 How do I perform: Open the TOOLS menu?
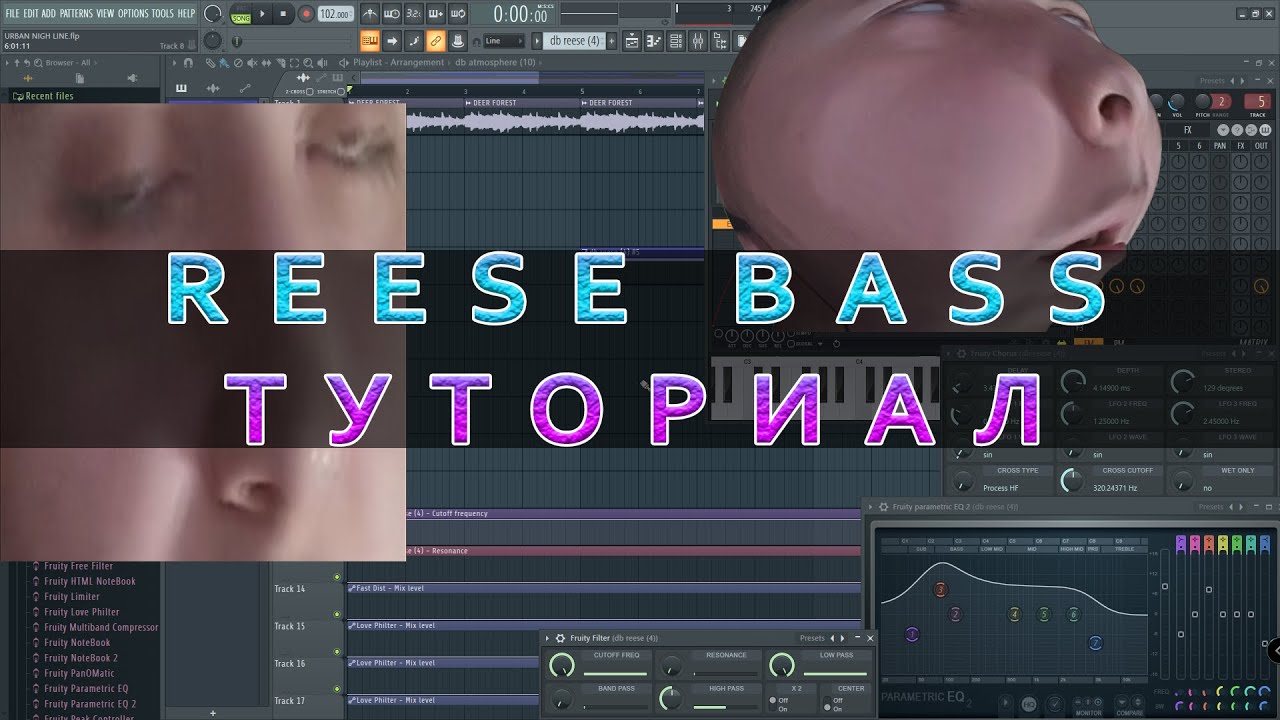(162, 13)
